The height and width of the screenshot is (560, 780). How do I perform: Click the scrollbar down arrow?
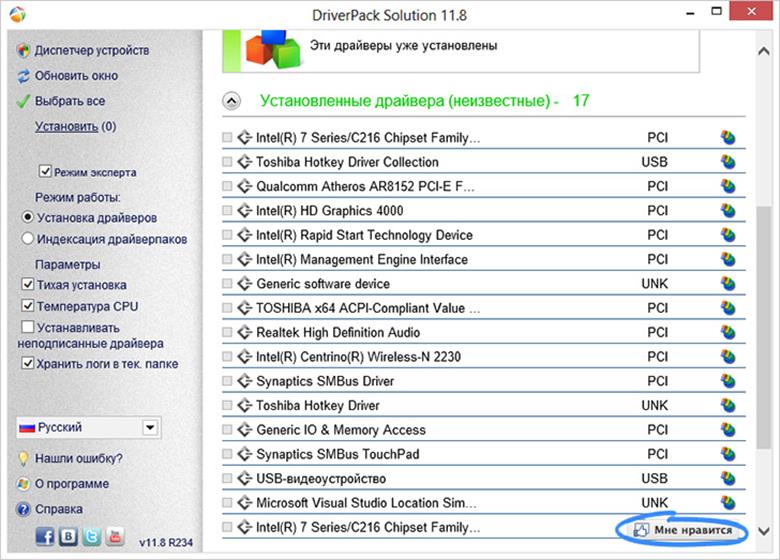(764, 528)
